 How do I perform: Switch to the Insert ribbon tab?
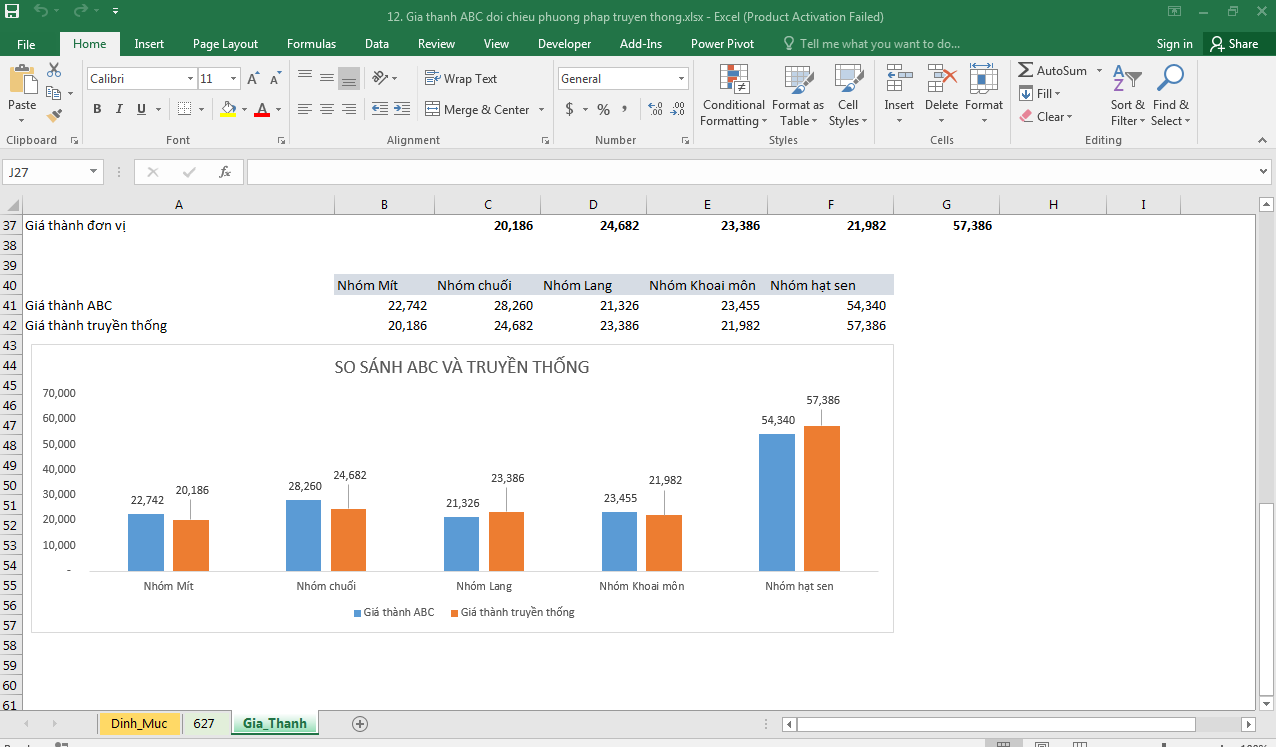tap(149, 44)
